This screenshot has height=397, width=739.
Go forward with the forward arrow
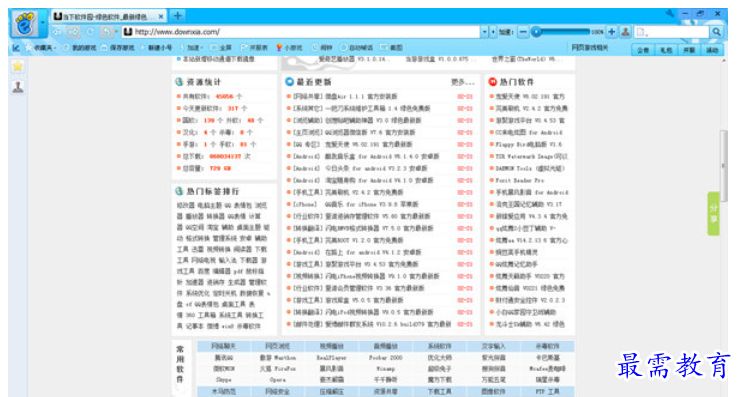pos(74,32)
